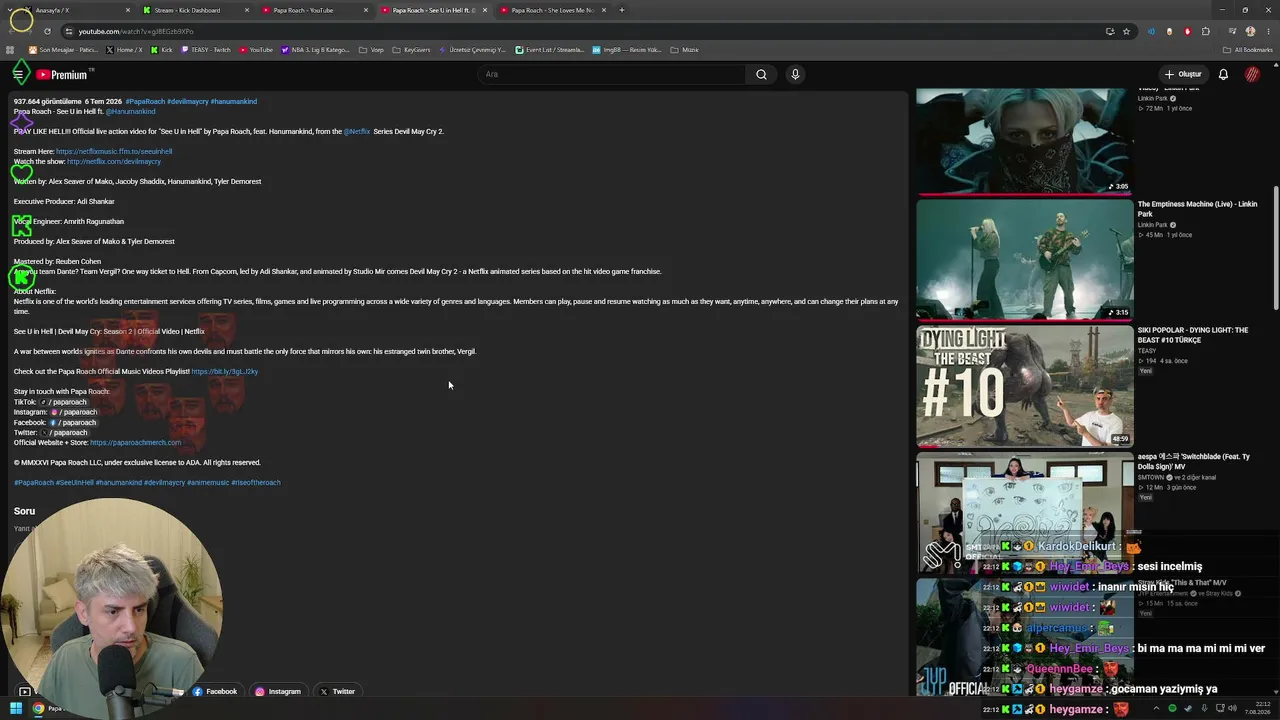Click the #riseoftheroach hashtag
Screen dimensions: 1280x720
256,482
